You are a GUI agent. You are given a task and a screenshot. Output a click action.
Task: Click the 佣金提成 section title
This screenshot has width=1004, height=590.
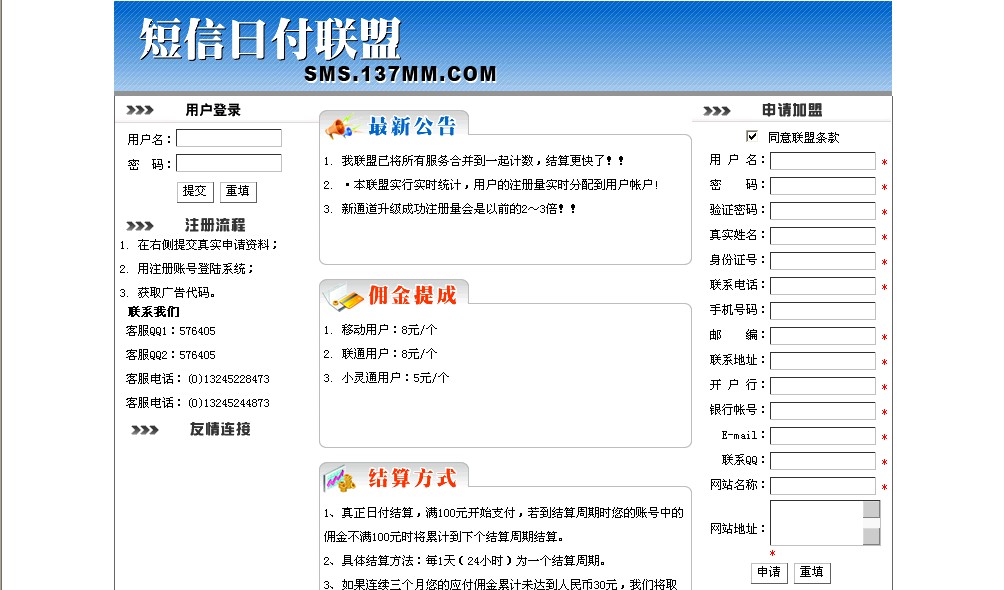coord(412,295)
